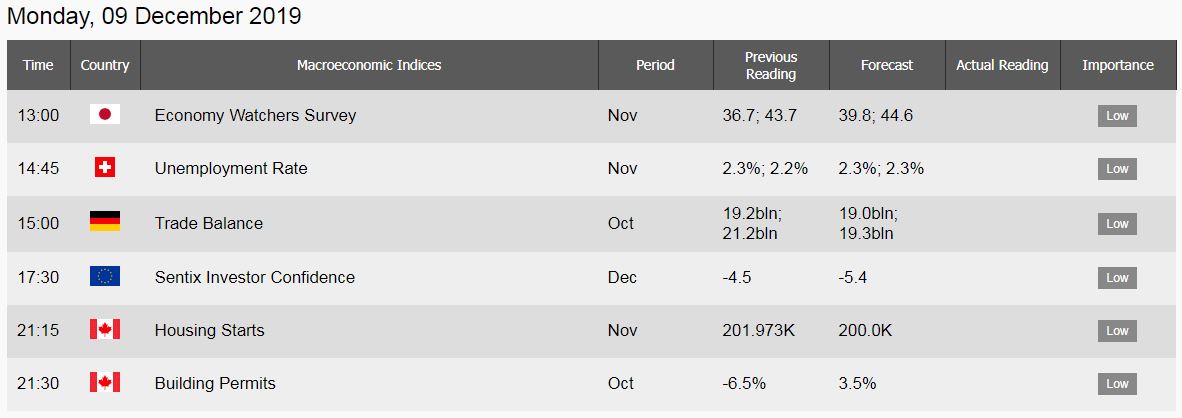Open the Economy Watchers Survey entry
Image resolution: width=1182 pixels, height=418 pixels.
click(x=256, y=115)
